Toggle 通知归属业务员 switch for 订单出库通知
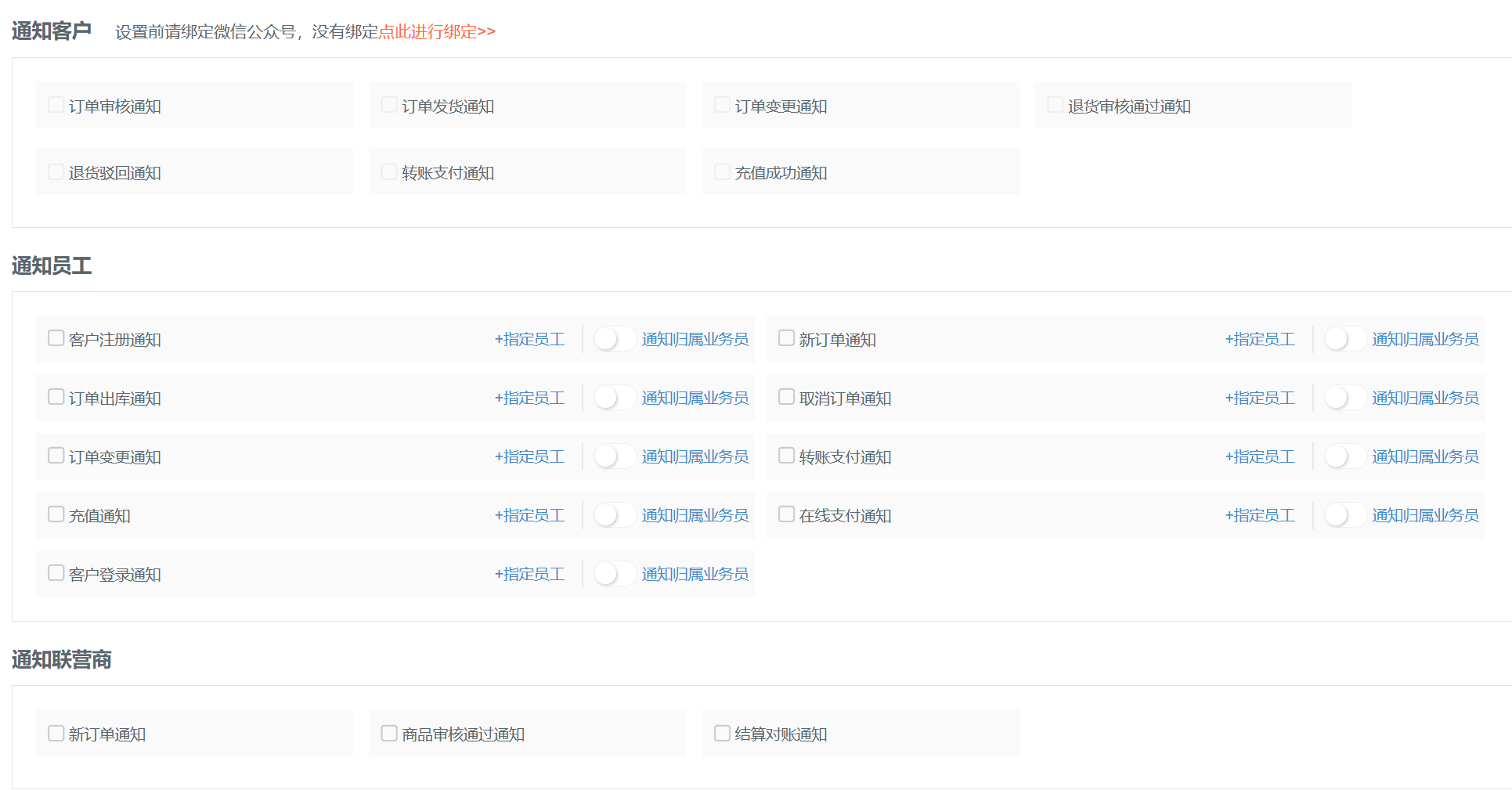 615,398
